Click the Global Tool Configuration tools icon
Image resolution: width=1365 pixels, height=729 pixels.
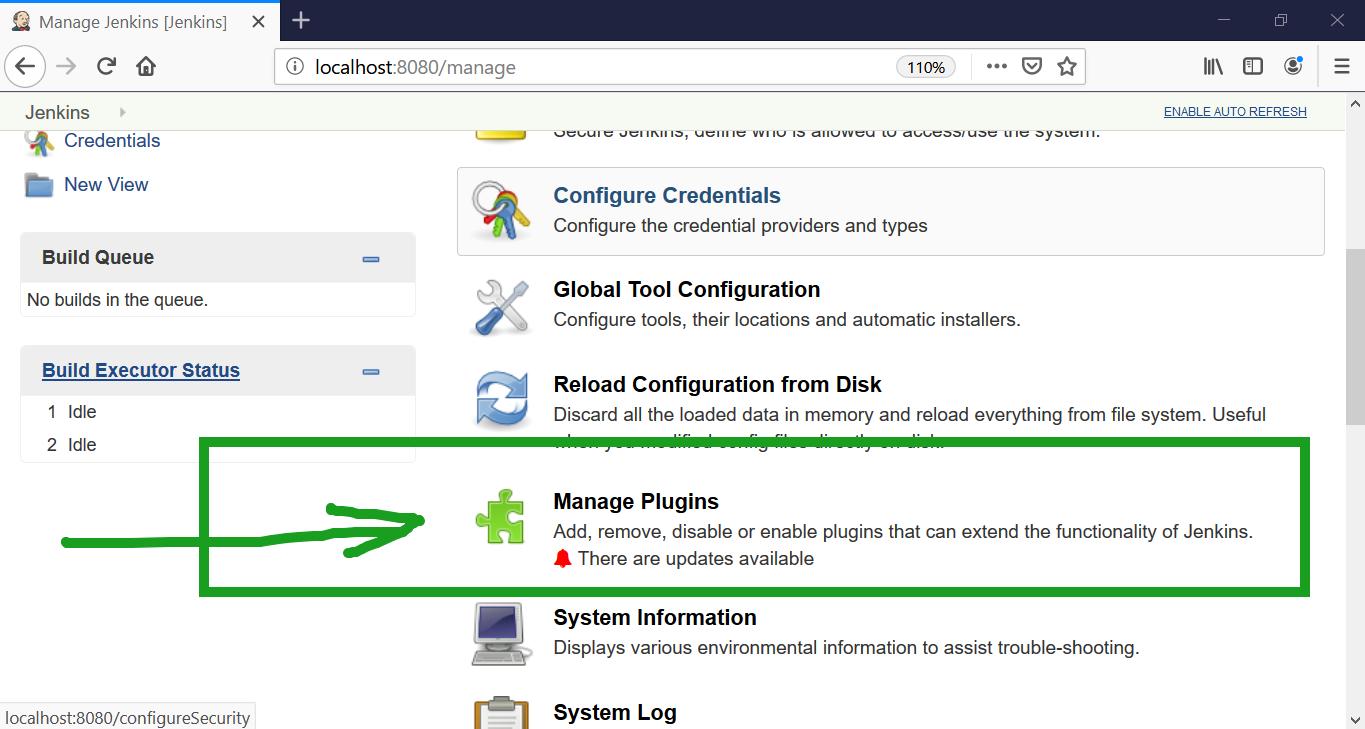click(501, 306)
